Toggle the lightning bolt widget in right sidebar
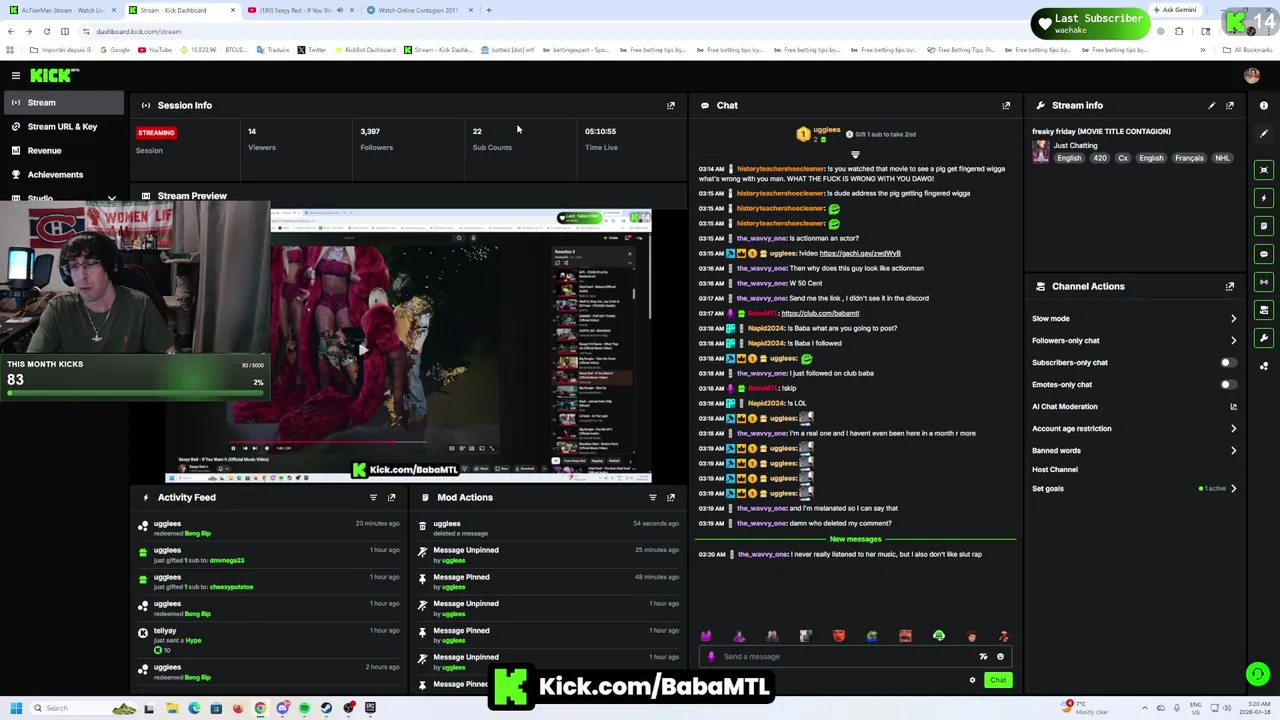The image size is (1280, 720). pos(1264,198)
